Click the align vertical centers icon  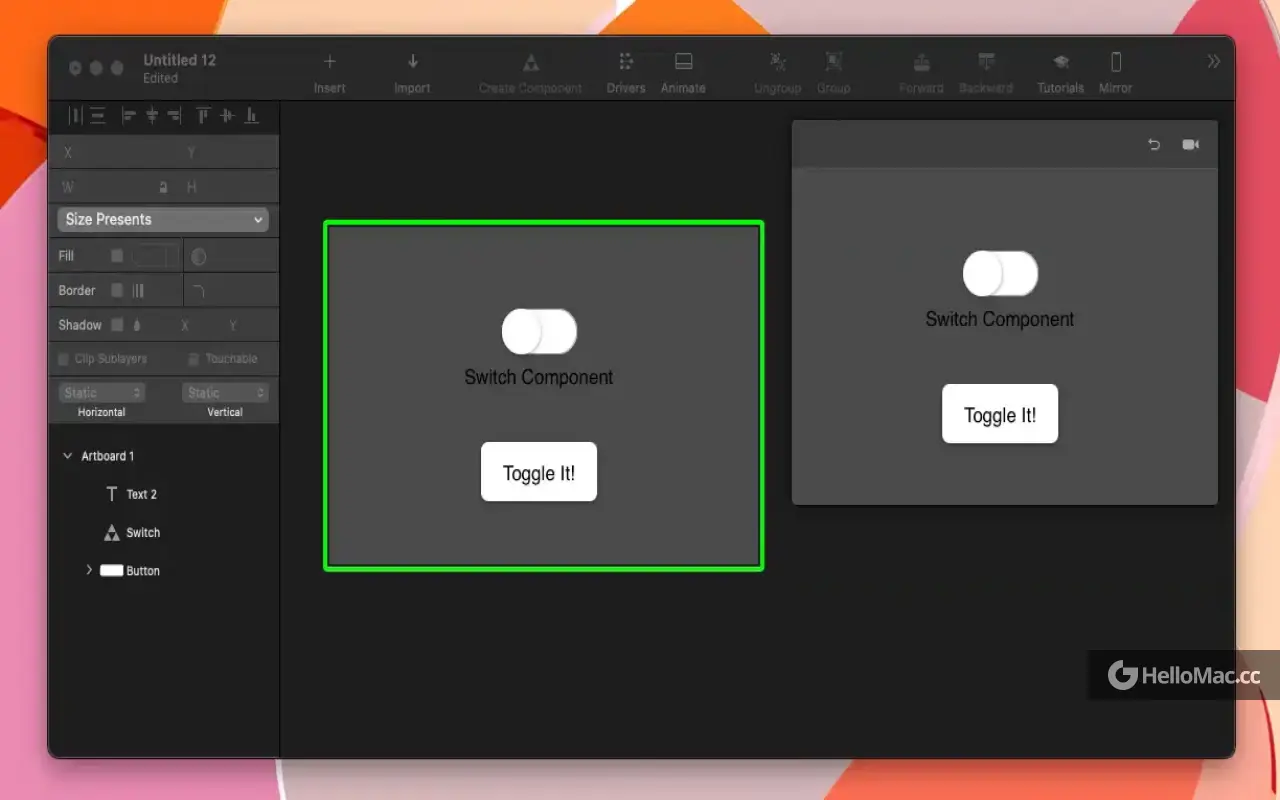click(x=227, y=116)
